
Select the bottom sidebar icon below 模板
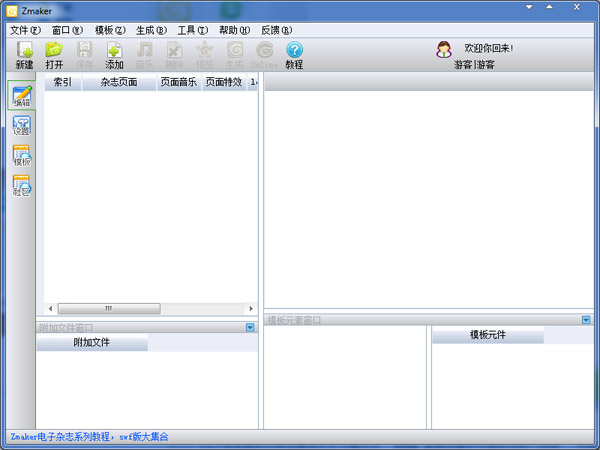21,186
